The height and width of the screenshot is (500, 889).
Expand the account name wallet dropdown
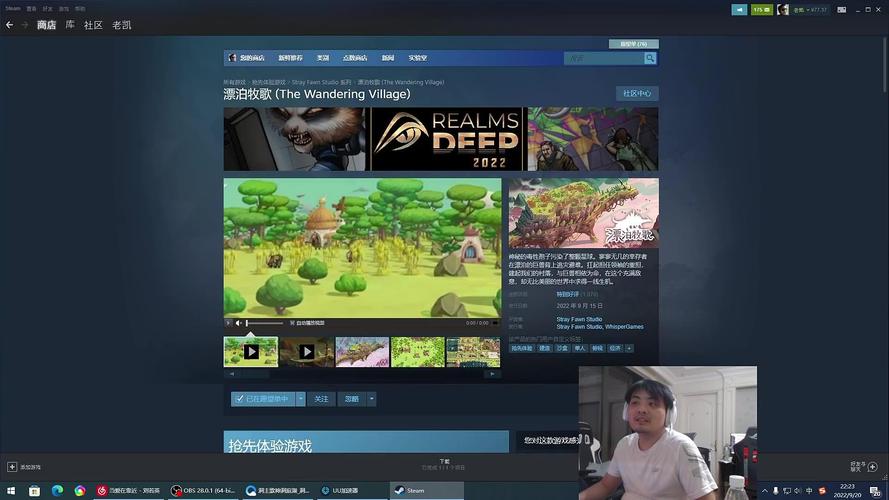coord(810,10)
